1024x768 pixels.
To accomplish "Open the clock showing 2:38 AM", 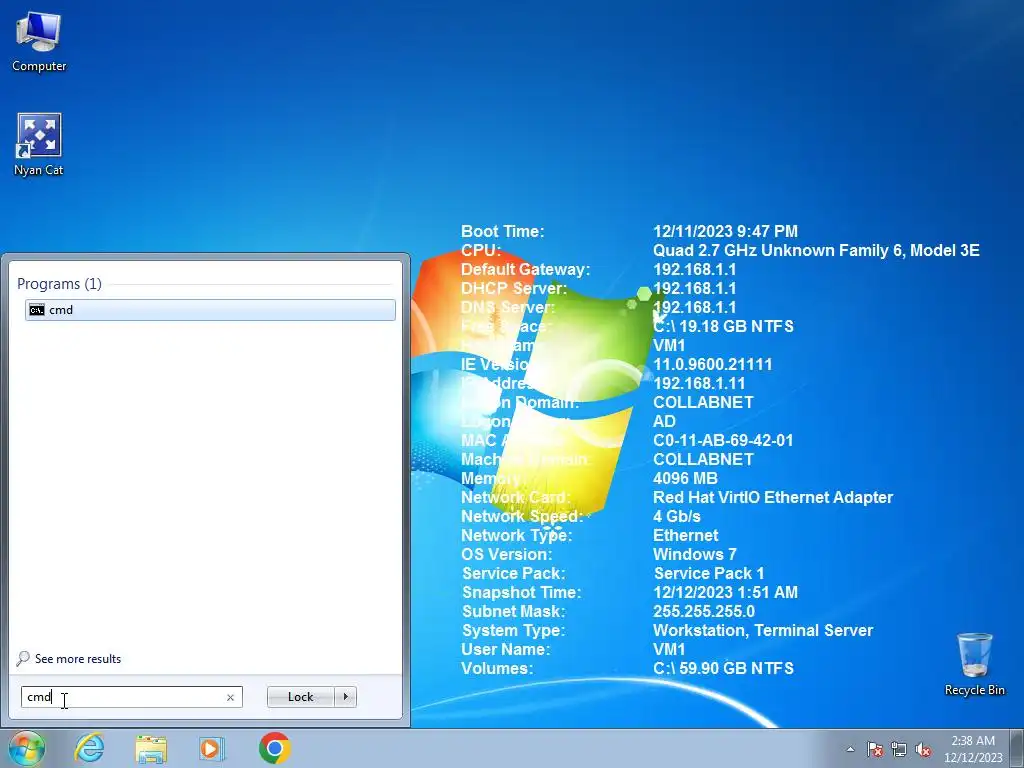I will click(x=973, y=749).
